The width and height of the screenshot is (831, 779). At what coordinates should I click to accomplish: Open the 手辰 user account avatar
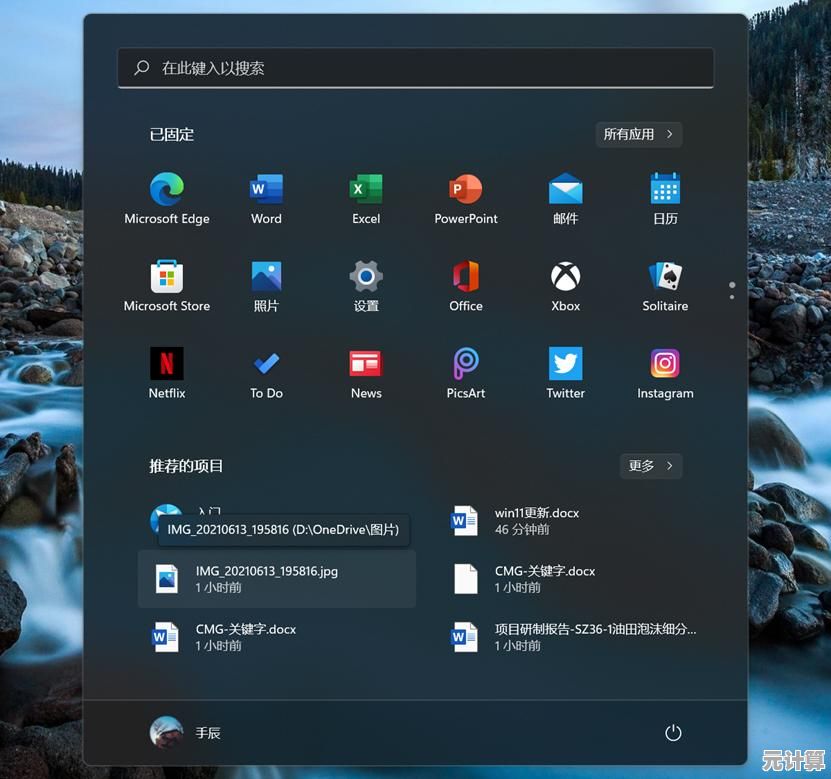coord(167,732)
